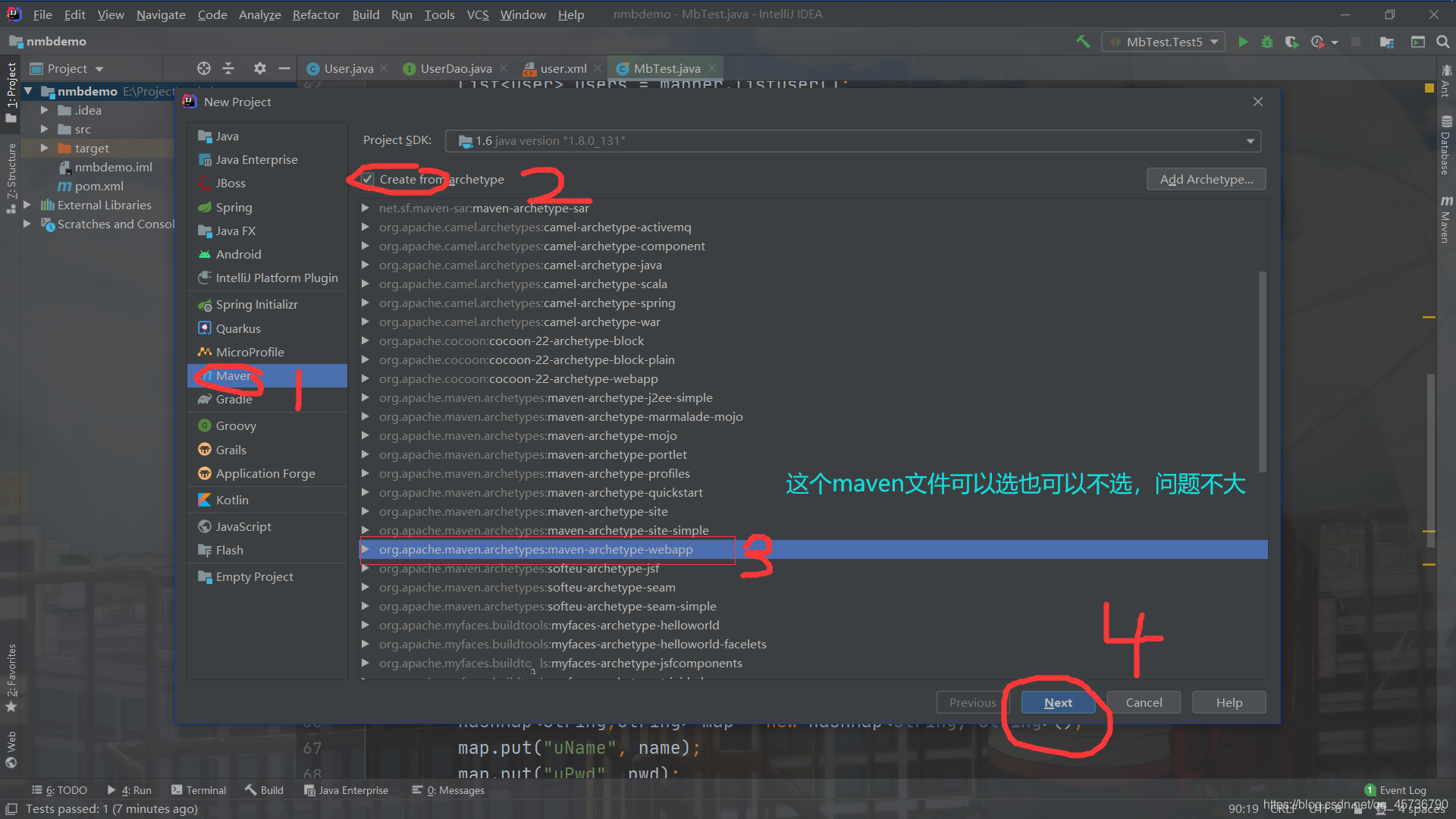1456x819 pixels.
Task: Select nmbdemo.iml in the project tree
Action: coord(113,167)
